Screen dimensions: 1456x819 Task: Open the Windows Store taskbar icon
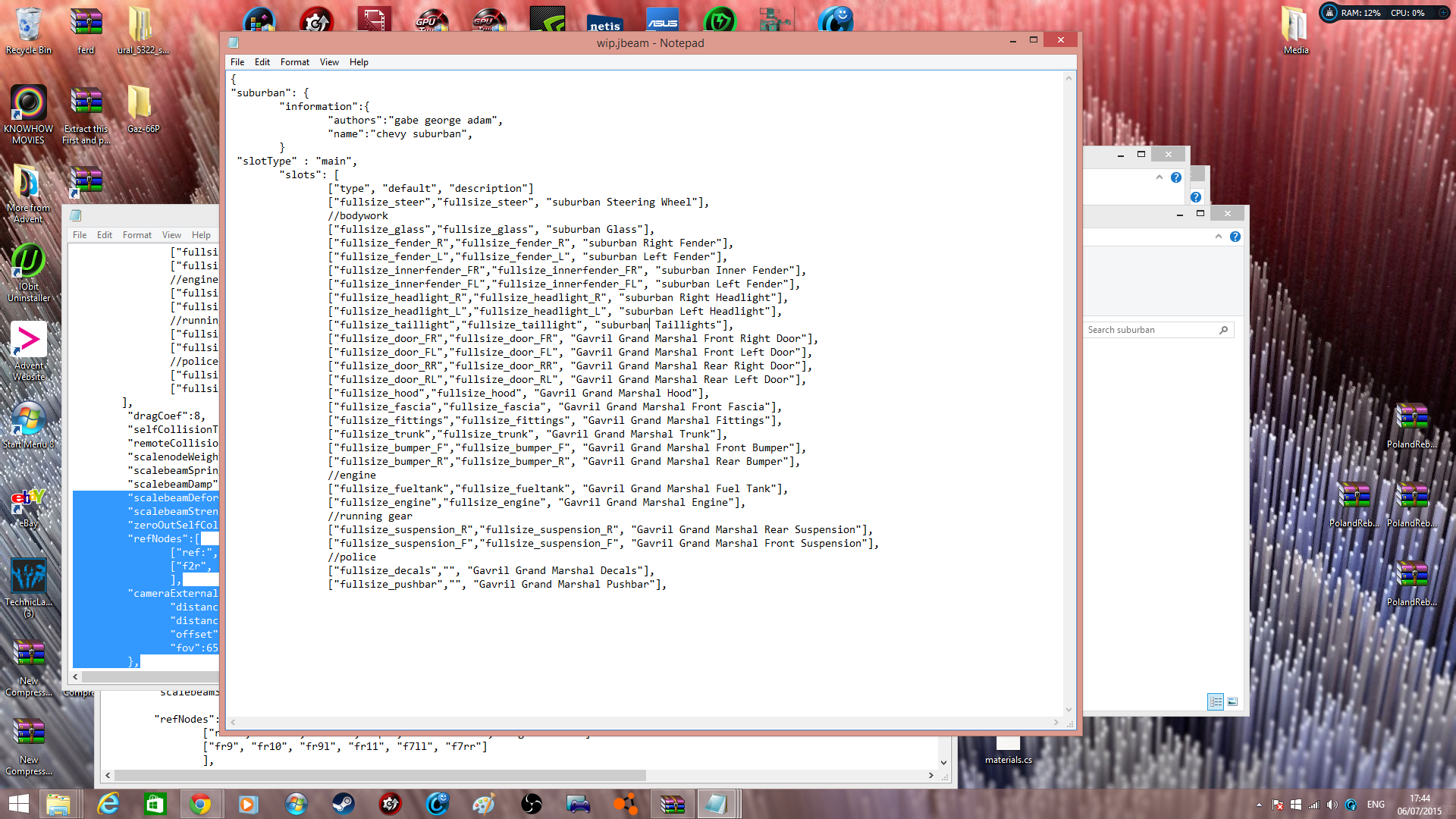point(155,804)
